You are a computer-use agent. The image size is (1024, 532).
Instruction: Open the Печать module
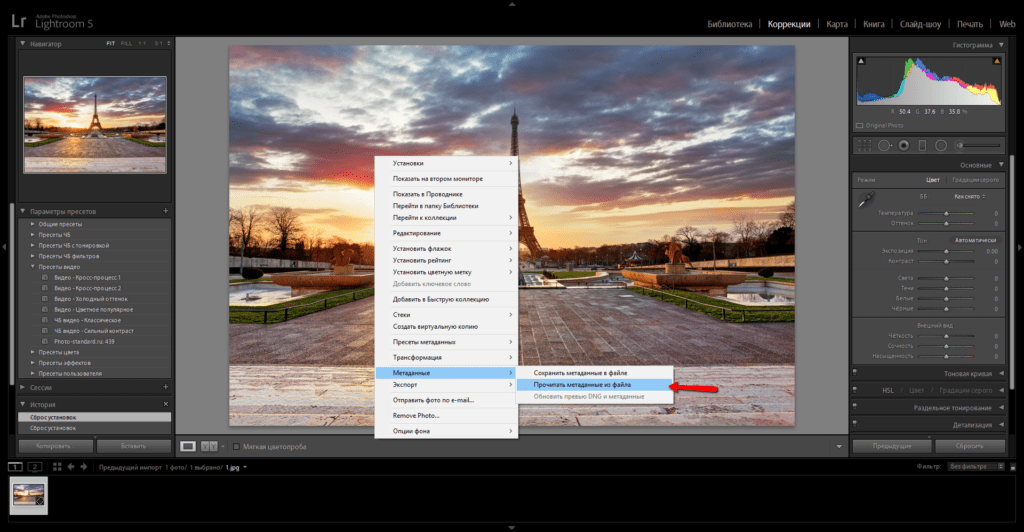tap(970, 24)
